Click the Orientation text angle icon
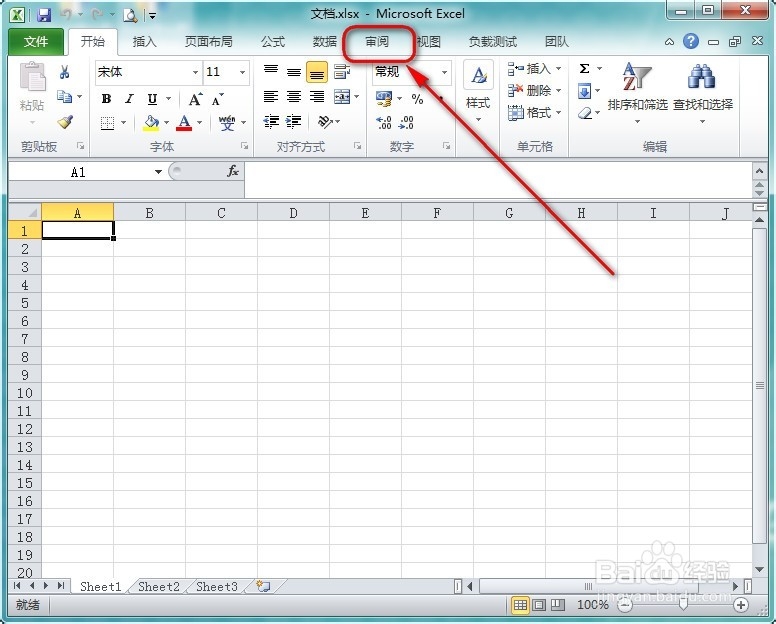Screen dimensions: 776x624 [325, 121]
